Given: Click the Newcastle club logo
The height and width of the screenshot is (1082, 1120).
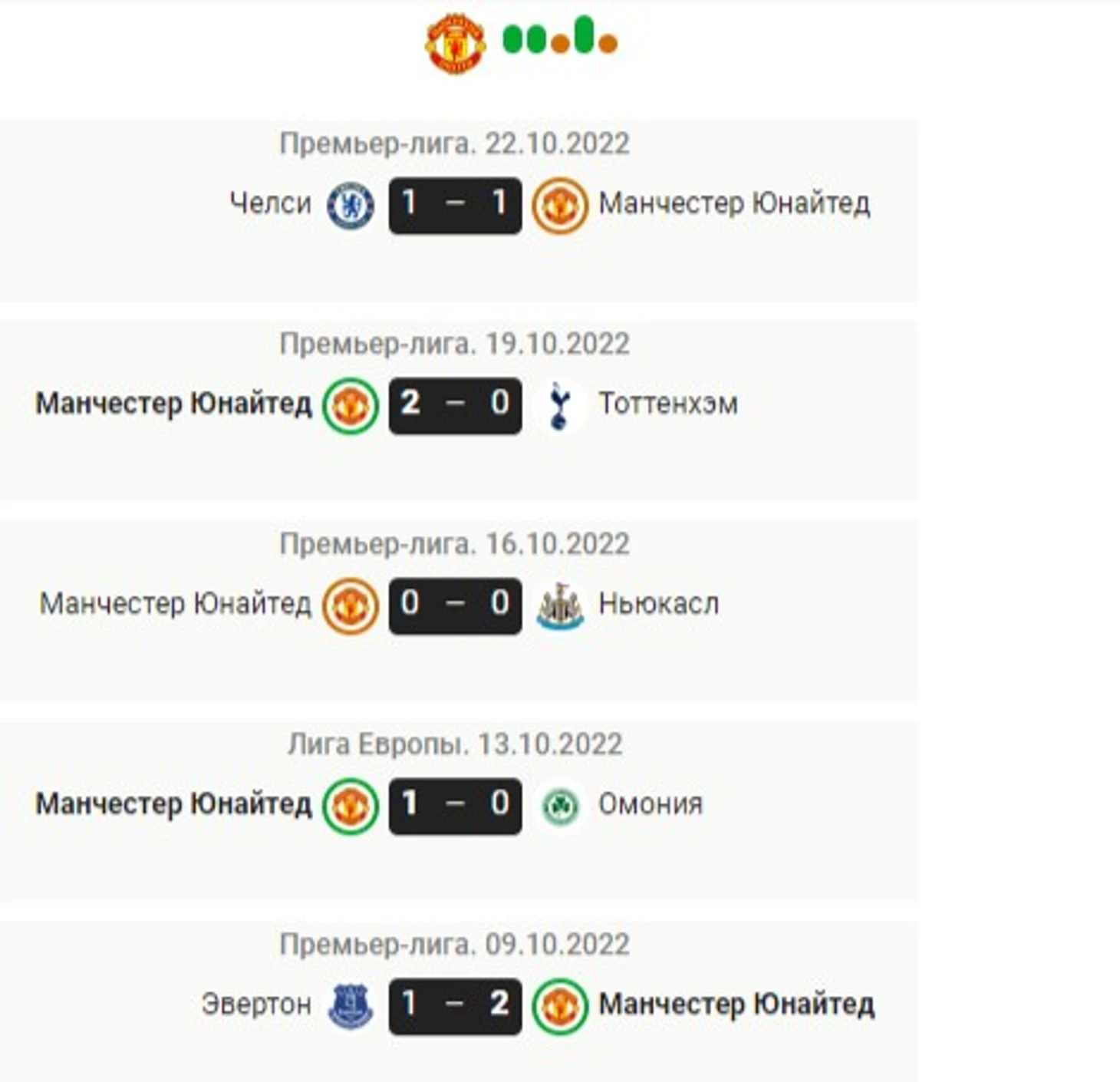Looking at the screenshot, I should (560, 606).
